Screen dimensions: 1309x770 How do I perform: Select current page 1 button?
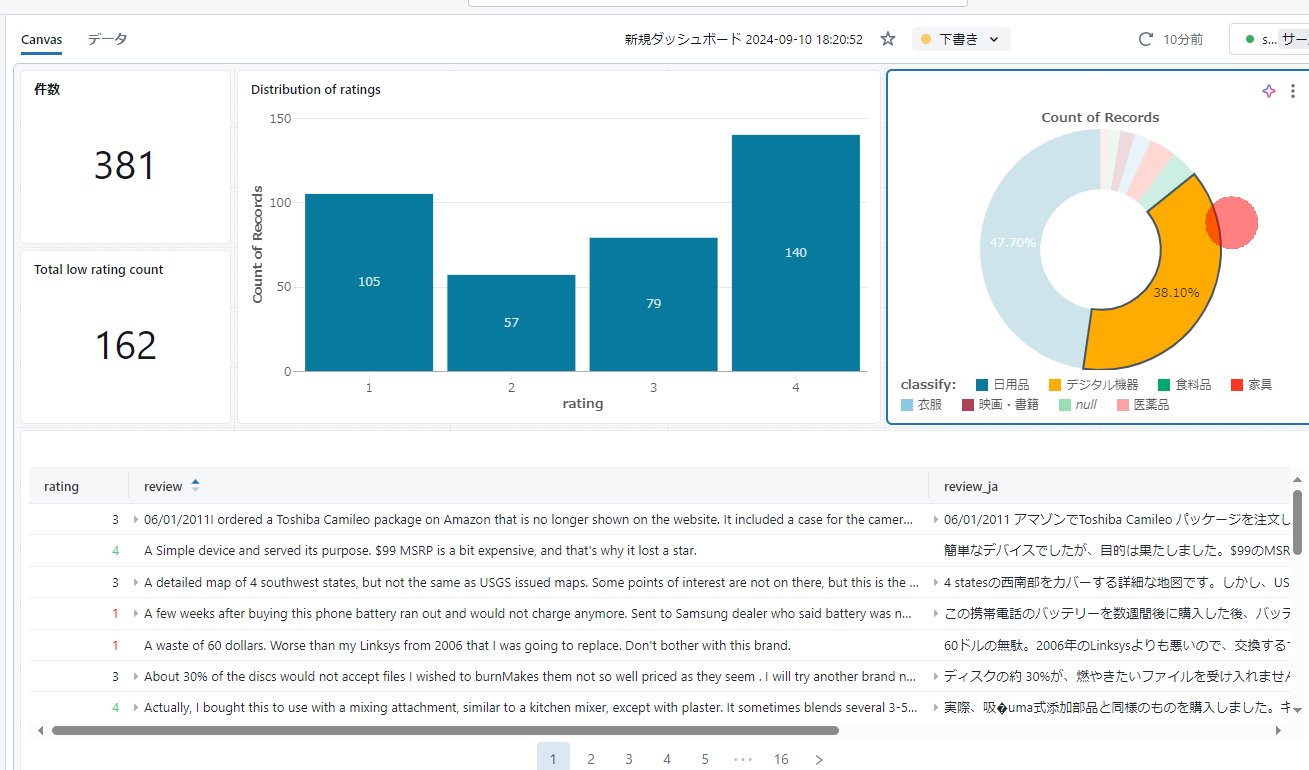click(553, 758)
